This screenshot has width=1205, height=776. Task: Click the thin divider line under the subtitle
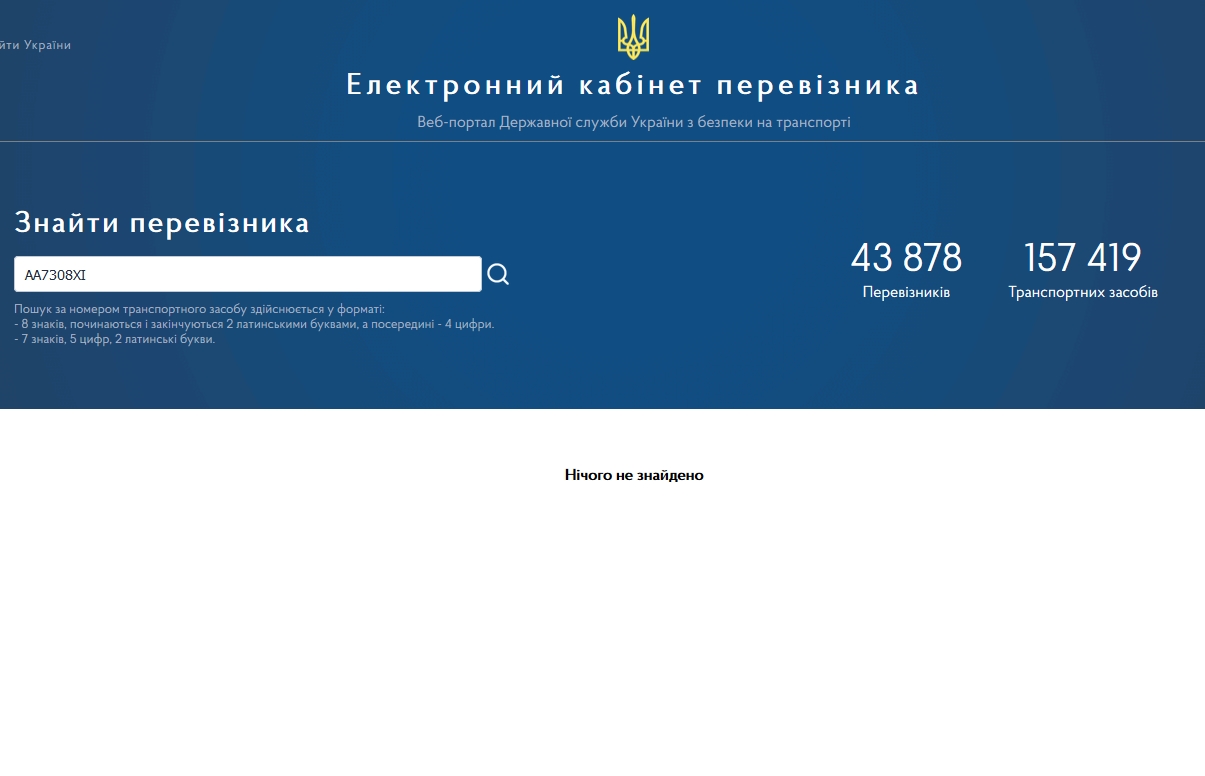point(602,141)
